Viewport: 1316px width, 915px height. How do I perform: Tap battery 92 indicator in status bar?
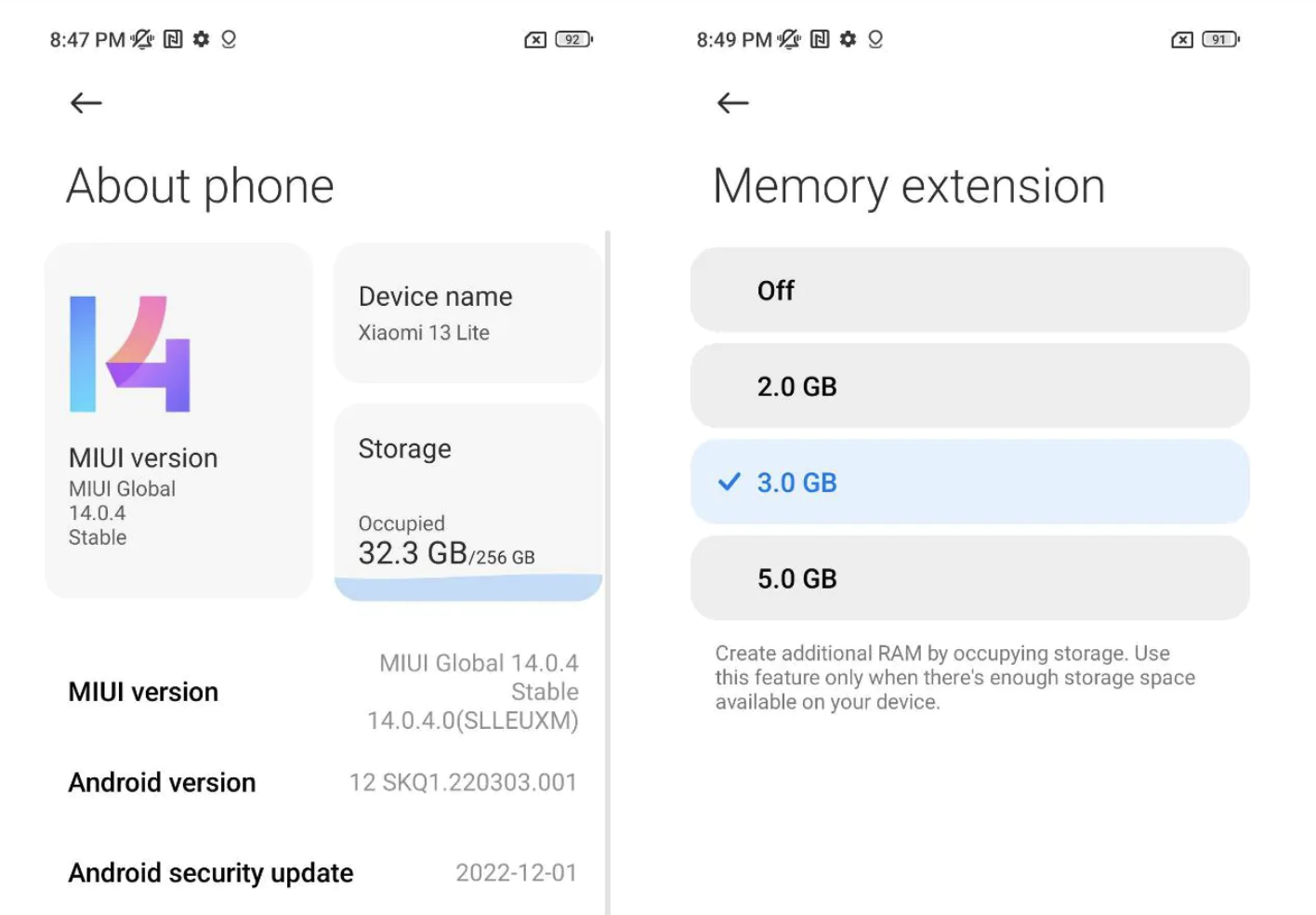coord(573,39)
